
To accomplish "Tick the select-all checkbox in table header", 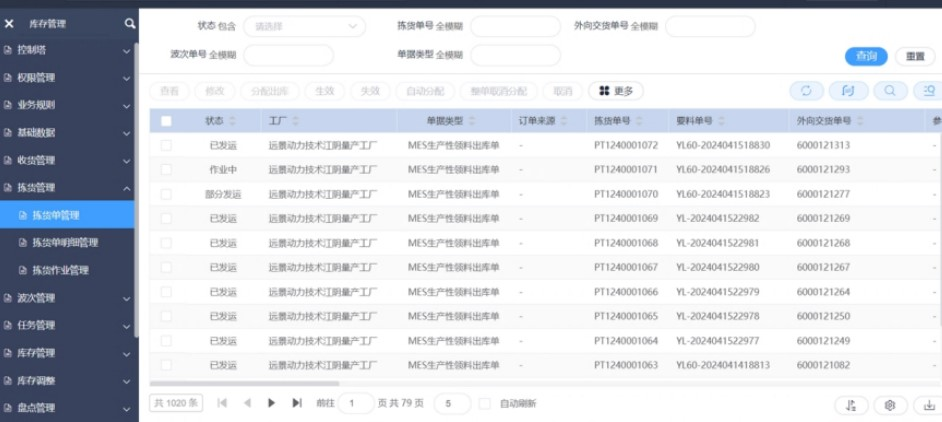I will (x=166, y=121).
